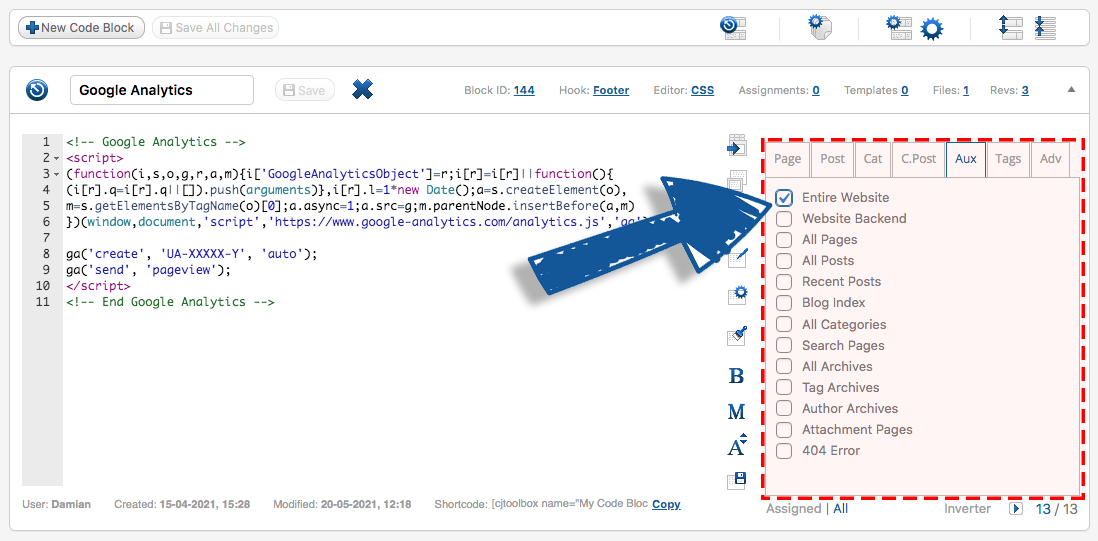Click the collapse all code blocks icon
Viewport: 1098px width, 541px height.
tap(1045, 27)
